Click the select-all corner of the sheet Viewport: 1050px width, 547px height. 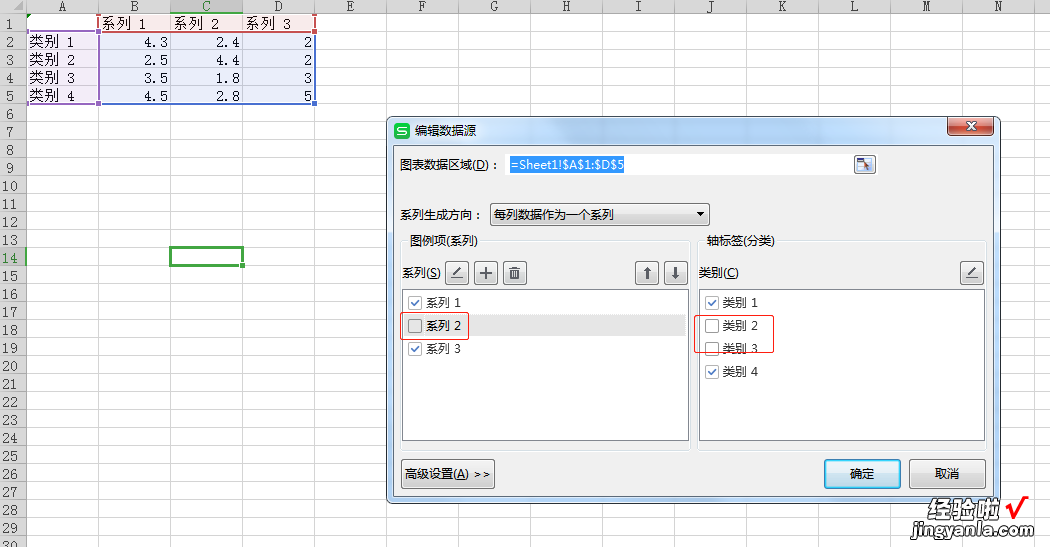13,7
